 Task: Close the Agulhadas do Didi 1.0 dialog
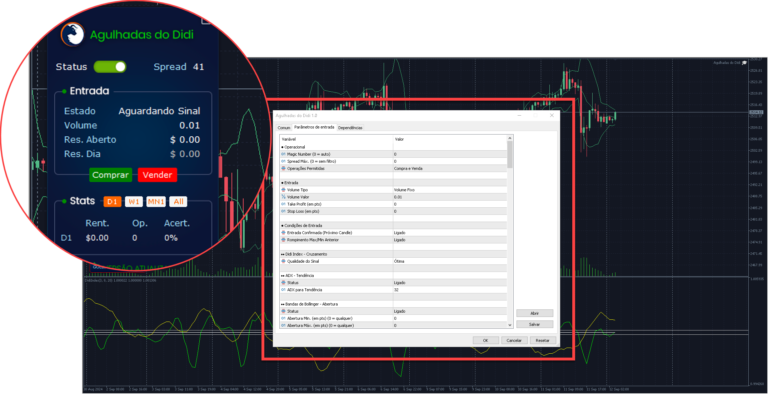552,115
